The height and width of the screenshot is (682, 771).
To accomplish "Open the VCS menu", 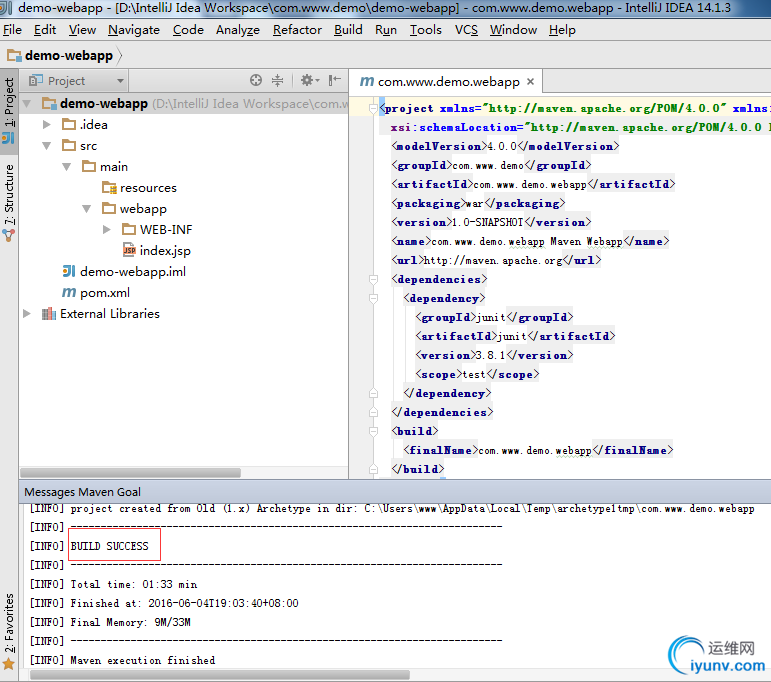I will tap(466, 30).
